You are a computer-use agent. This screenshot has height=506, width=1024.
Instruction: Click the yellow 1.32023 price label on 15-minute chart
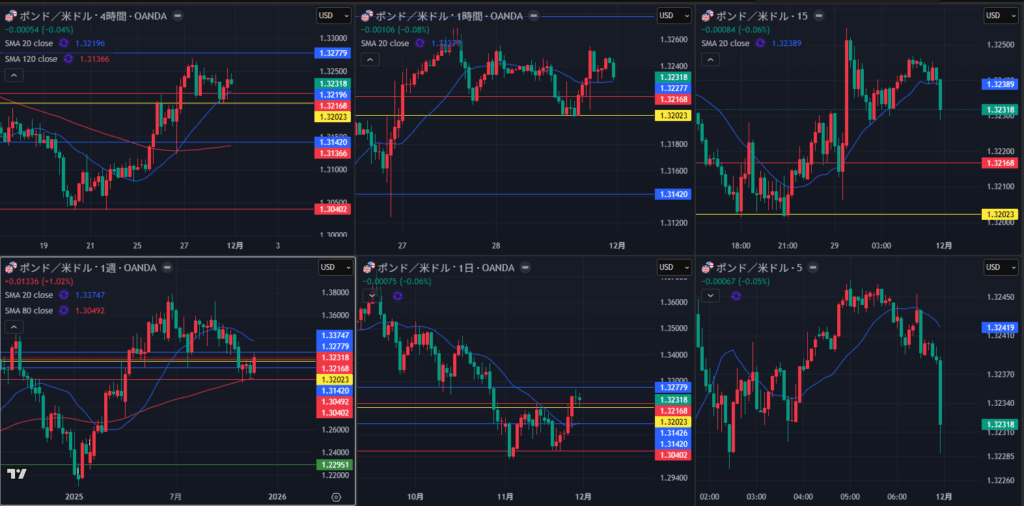tap(999, 214)
